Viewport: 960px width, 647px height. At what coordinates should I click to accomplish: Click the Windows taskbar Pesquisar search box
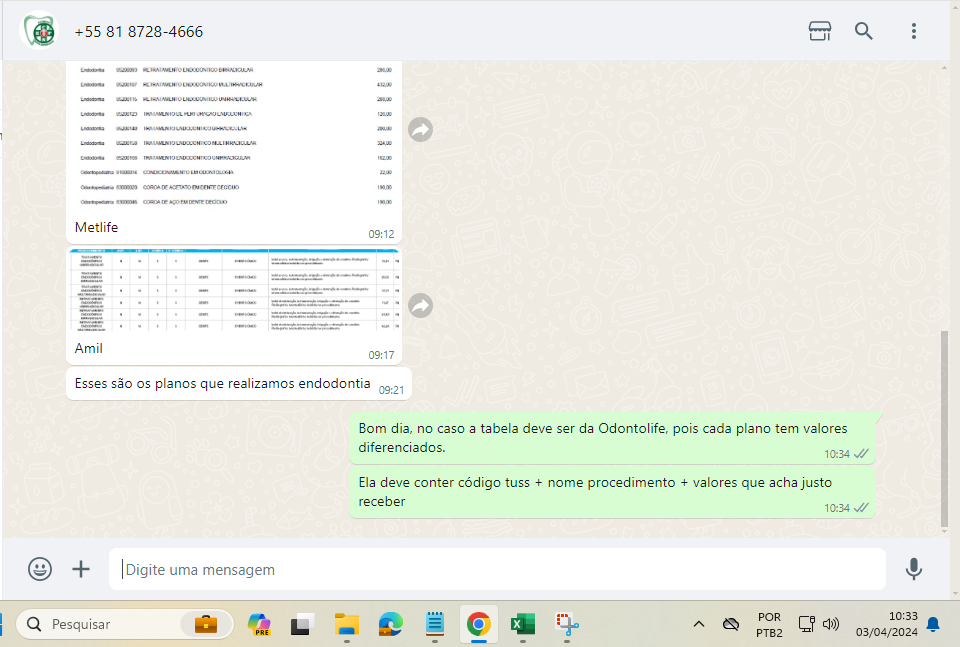100,624
